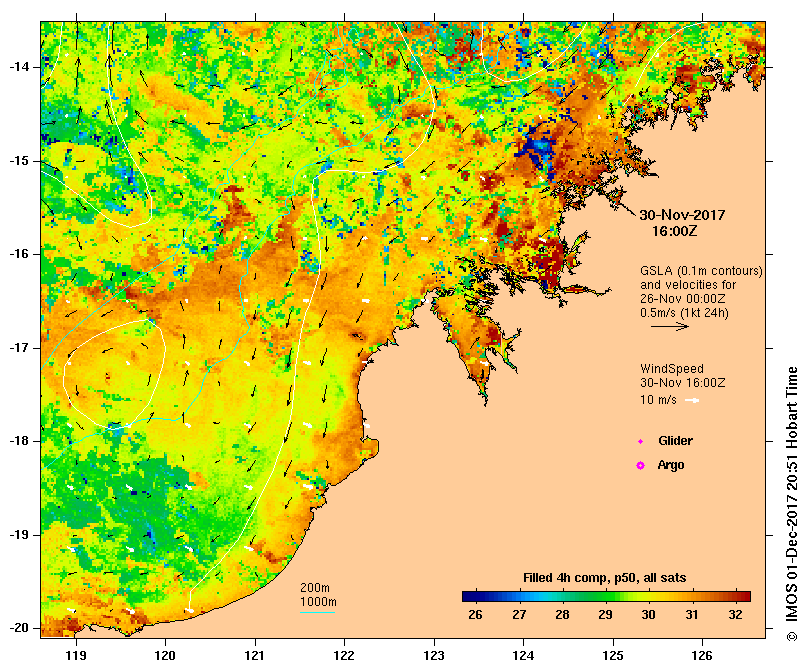
Task: Click the '200m' depth contour label
Action: pos(315,588)
